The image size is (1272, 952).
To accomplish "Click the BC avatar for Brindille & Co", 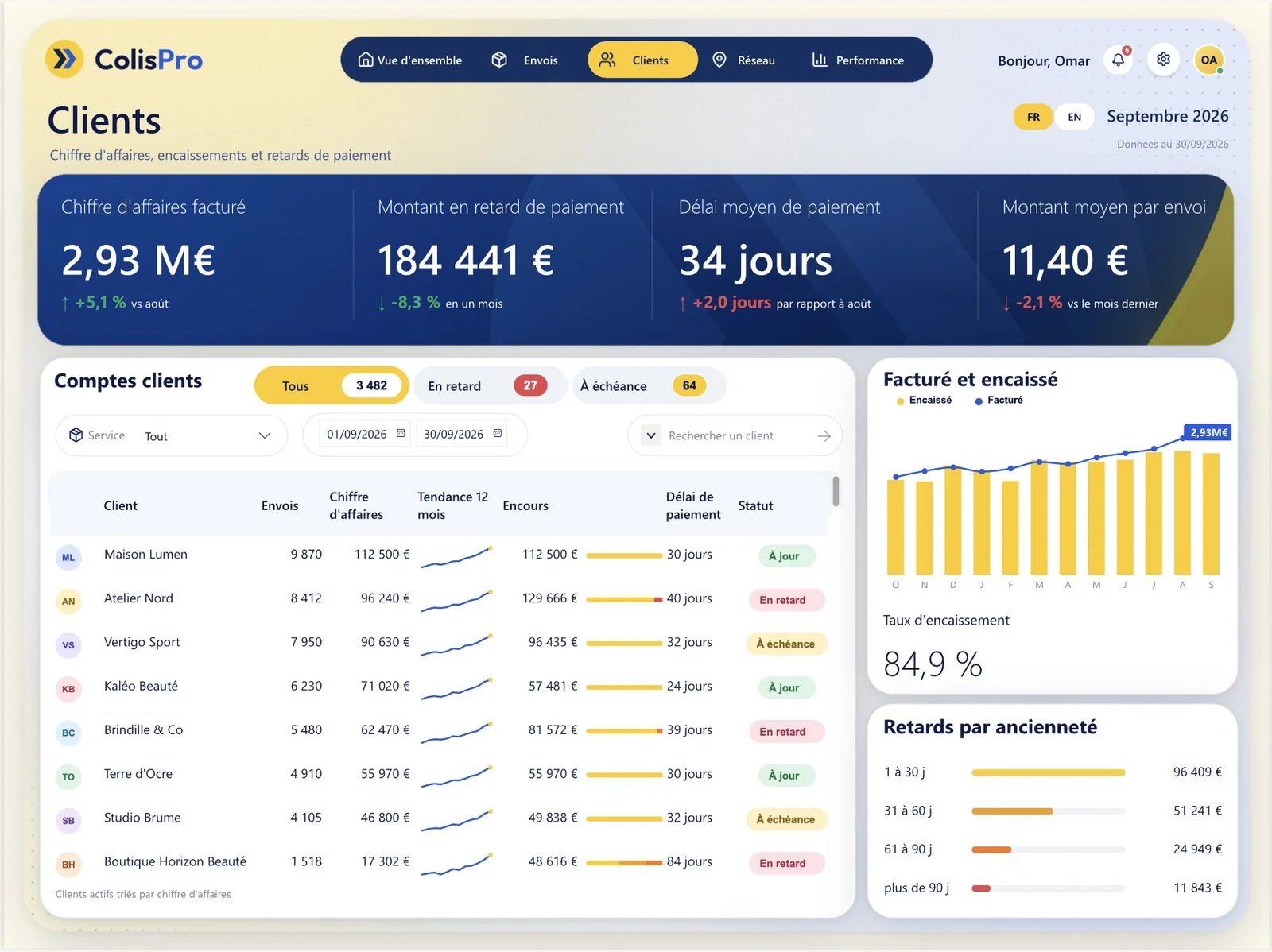I will [x=68, y=733].
